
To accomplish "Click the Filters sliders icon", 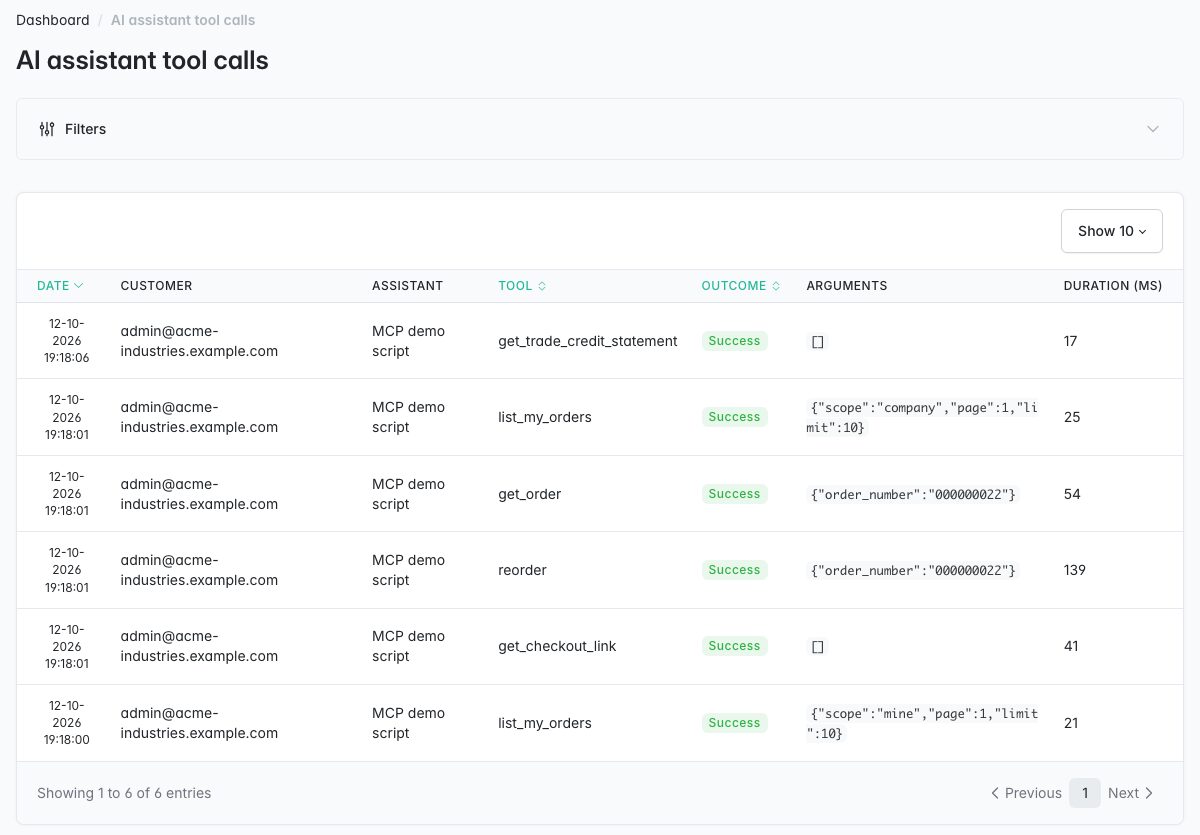I will [x=47, y=129].
